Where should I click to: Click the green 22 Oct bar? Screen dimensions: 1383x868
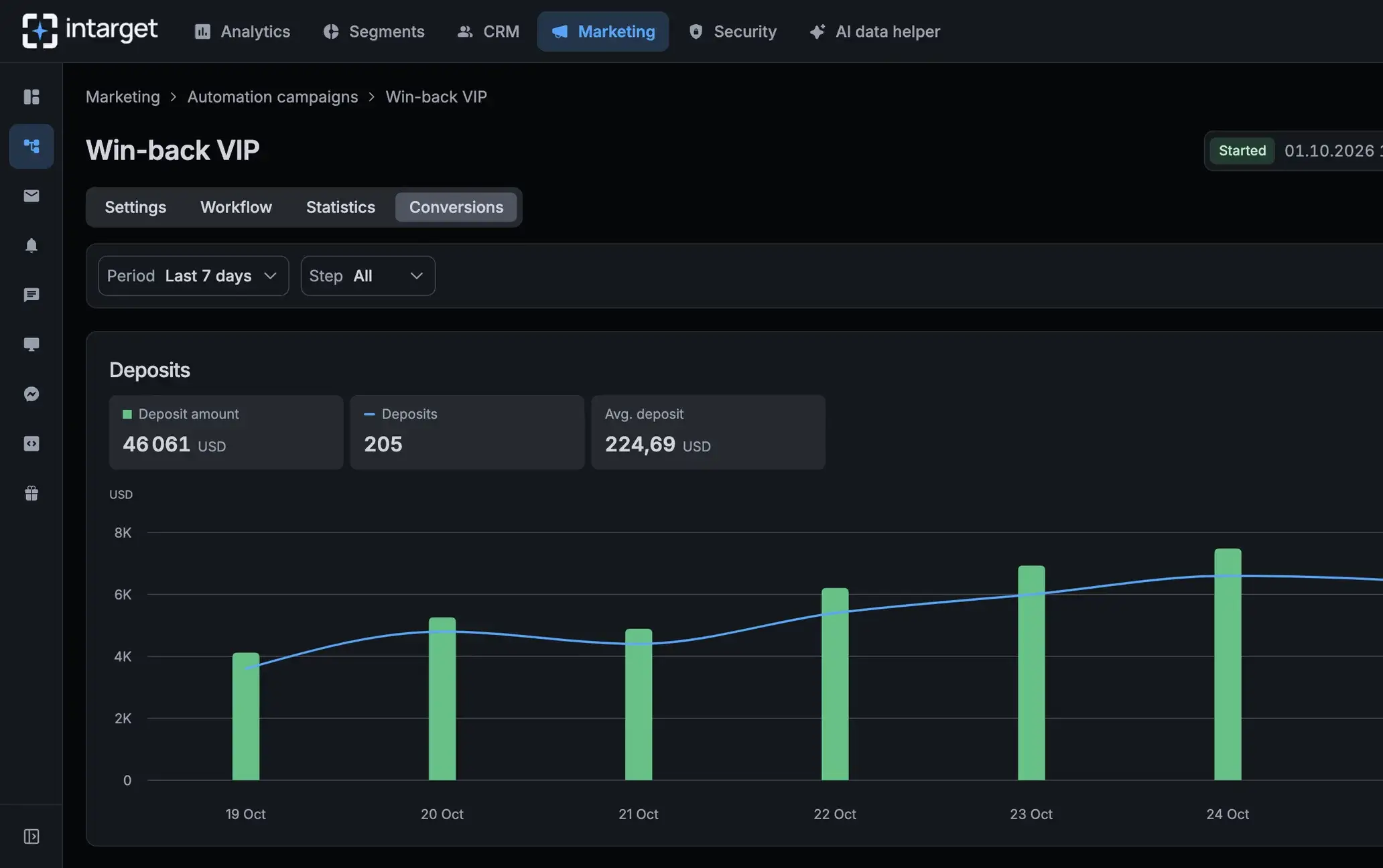[835, 684]
